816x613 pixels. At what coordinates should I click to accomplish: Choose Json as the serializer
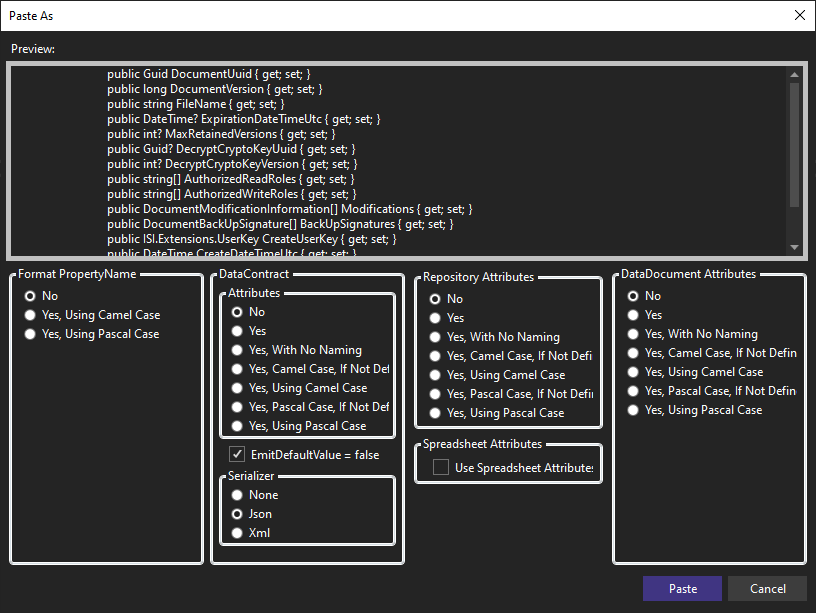coord(237,514)
